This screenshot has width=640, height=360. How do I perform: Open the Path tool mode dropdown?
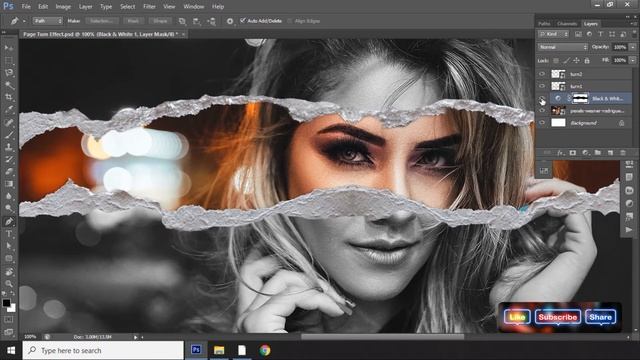tap(47, 21)
